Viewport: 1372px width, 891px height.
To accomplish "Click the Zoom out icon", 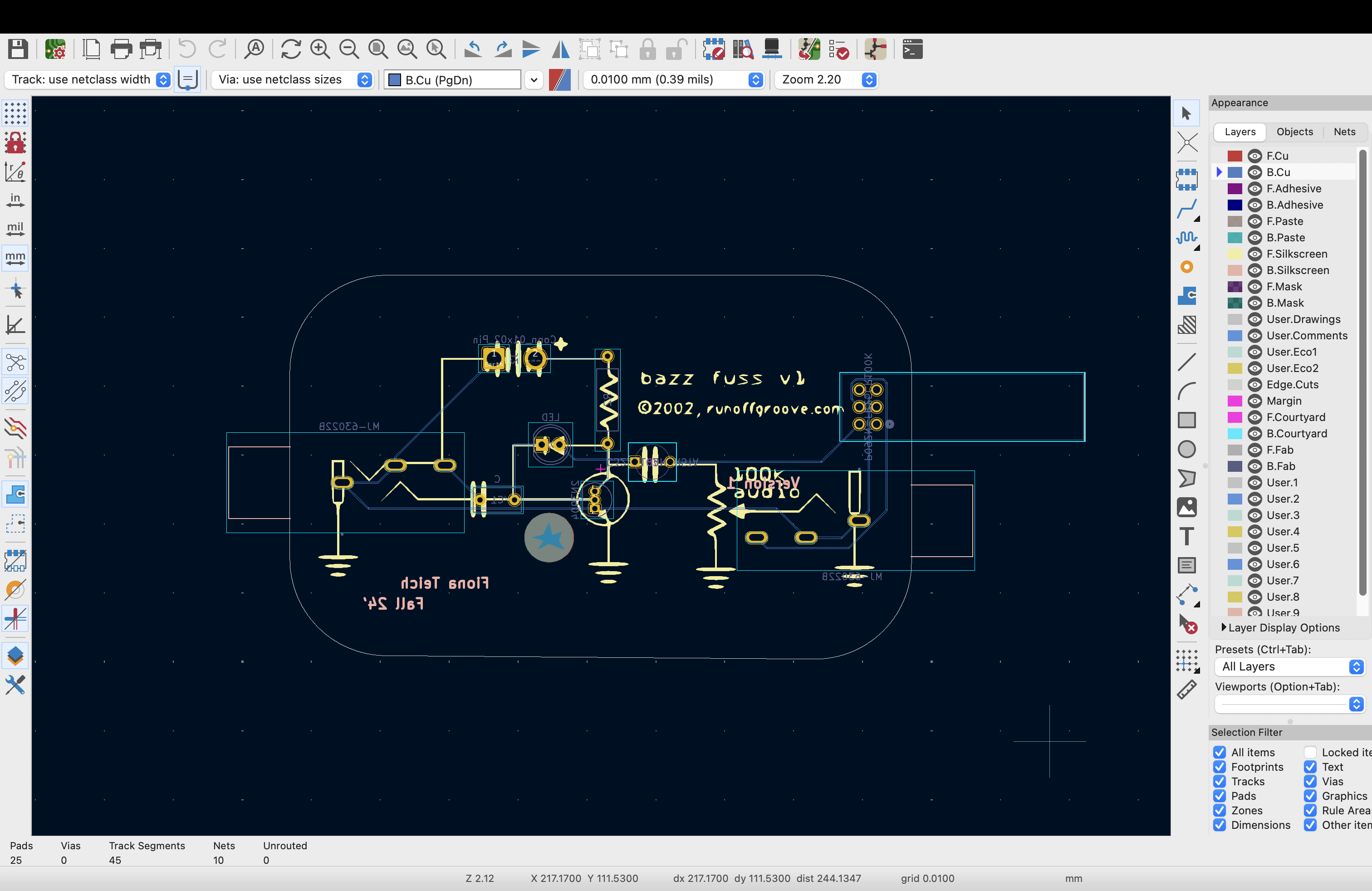I will click(x=349, y=49).
